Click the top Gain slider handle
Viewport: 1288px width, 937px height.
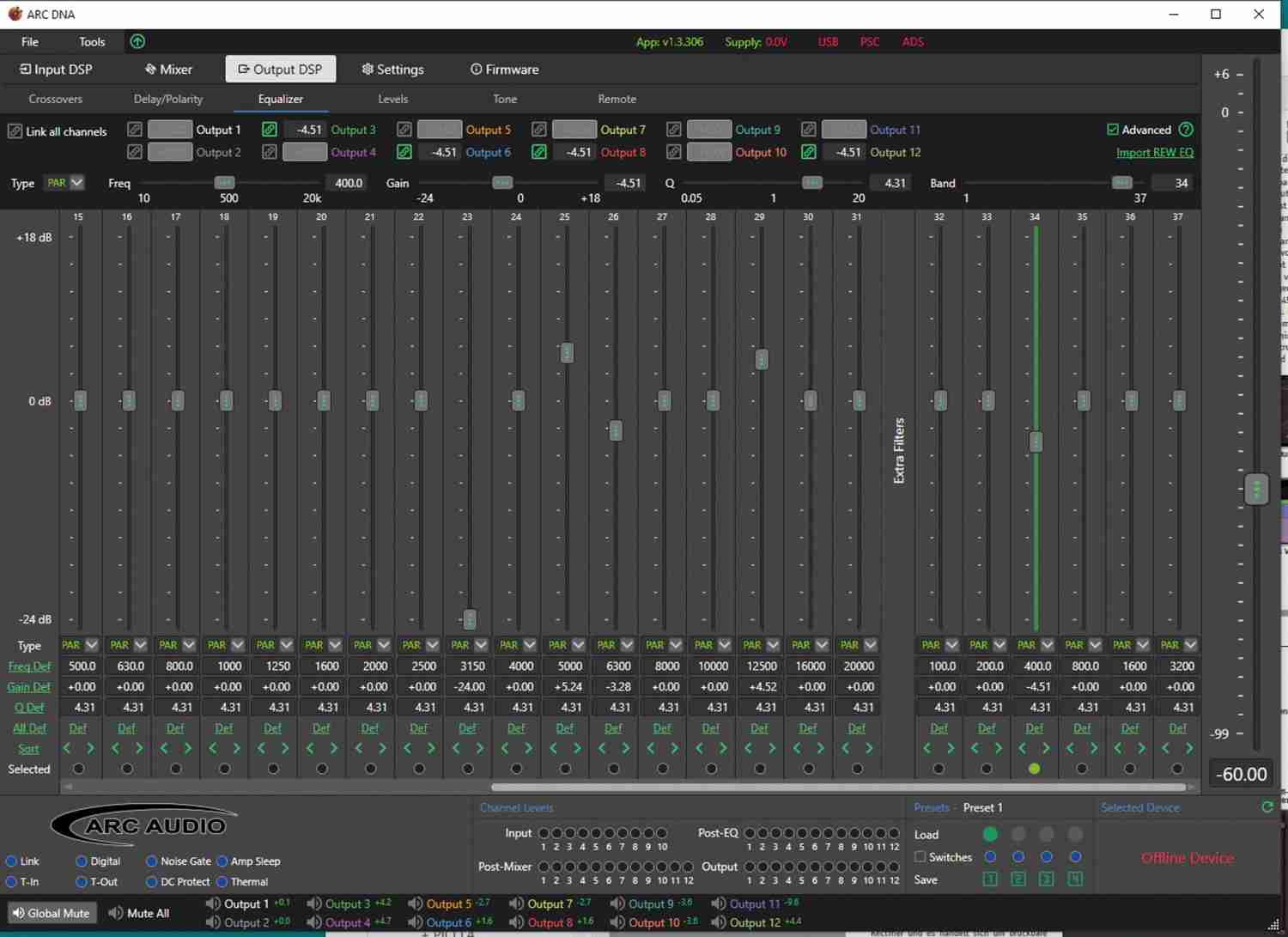point(502,182)
